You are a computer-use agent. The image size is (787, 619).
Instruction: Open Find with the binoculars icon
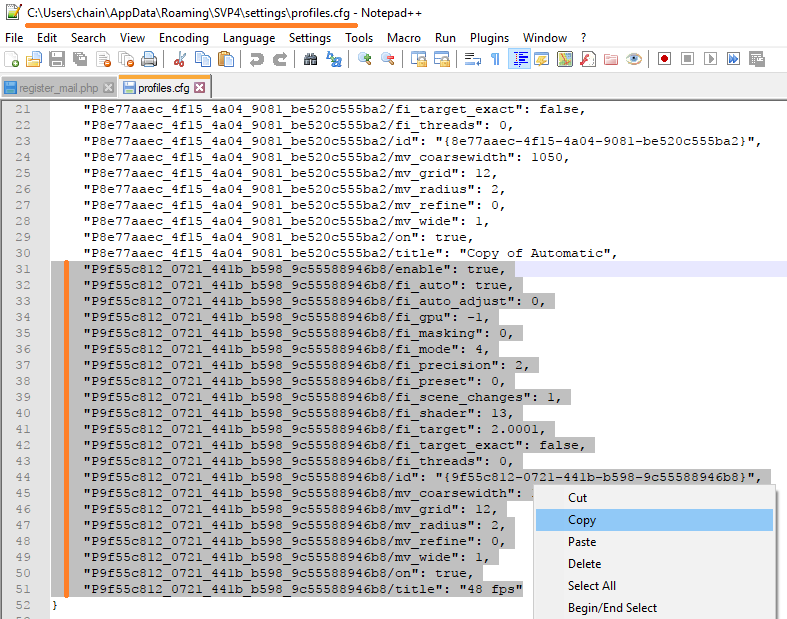coord(310,59)
